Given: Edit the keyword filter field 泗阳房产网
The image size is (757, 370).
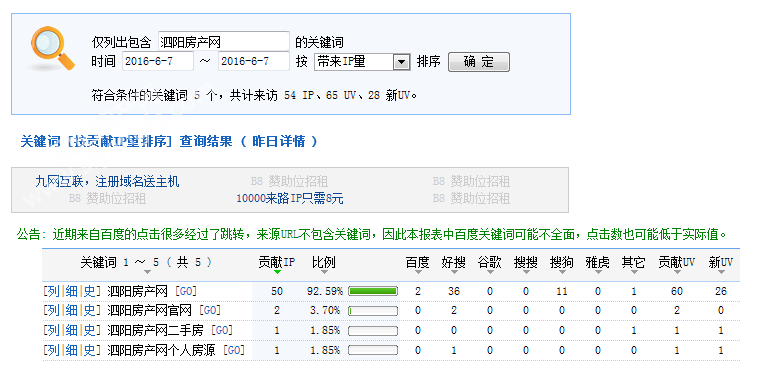Looking at the screenshot, I should 224,43.
